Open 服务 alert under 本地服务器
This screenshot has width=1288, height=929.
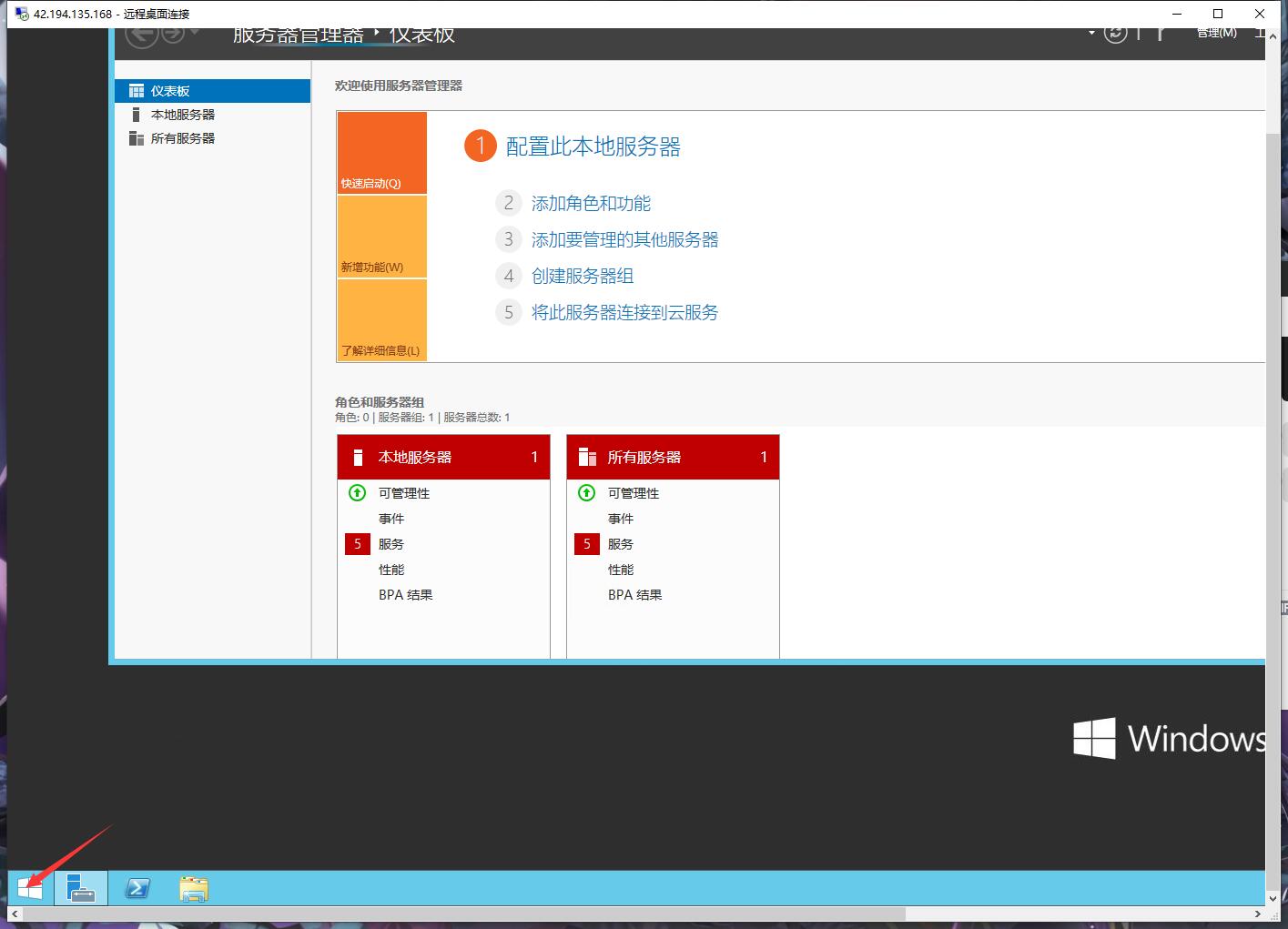coord(390,543)
